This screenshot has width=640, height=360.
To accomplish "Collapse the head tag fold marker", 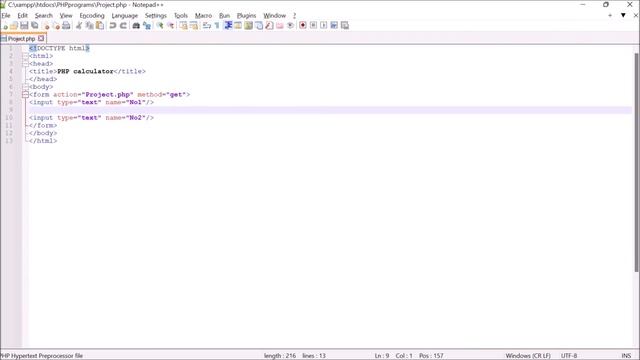I will [25, 64].
